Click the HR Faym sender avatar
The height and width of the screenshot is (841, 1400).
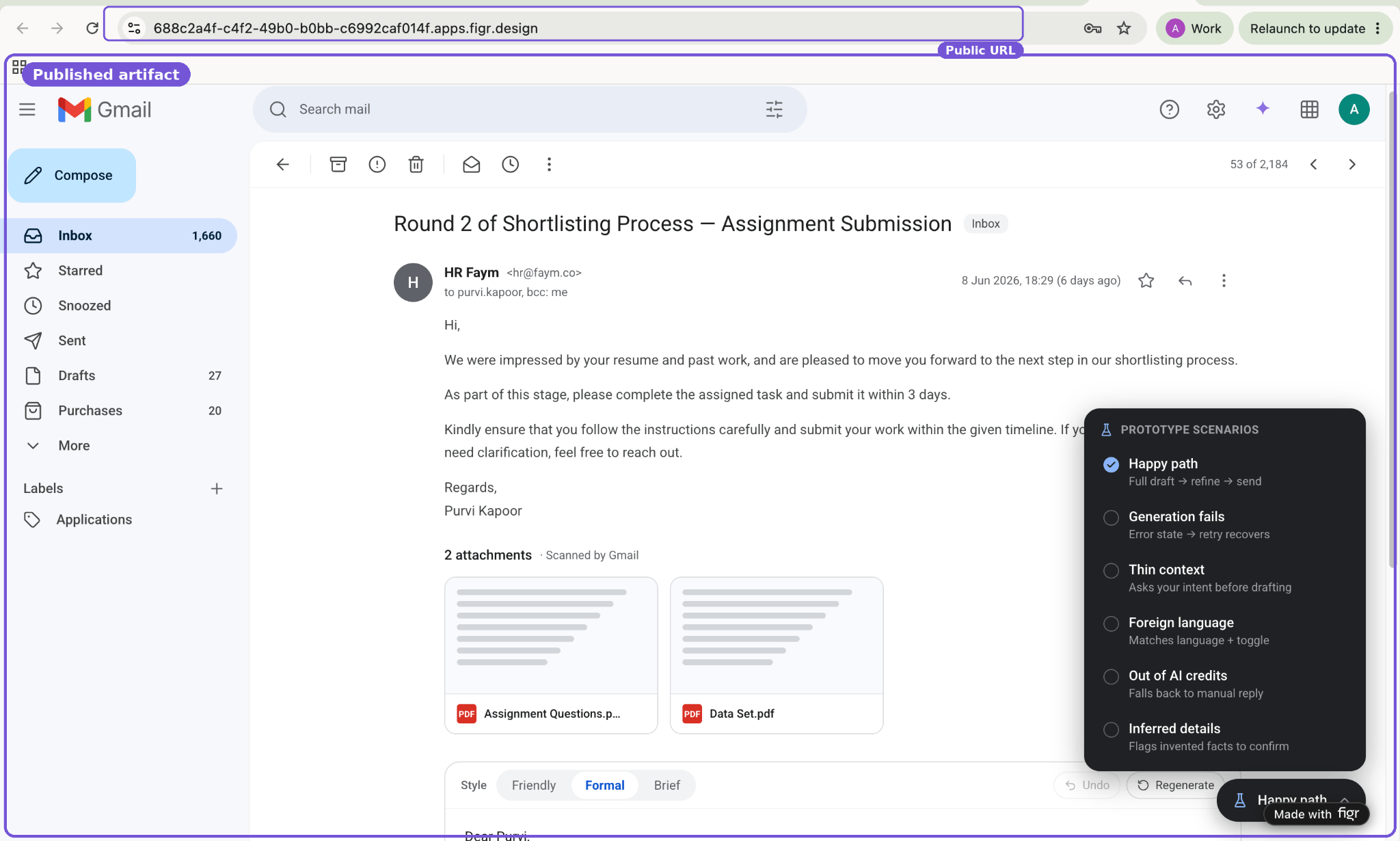point(413,282)
